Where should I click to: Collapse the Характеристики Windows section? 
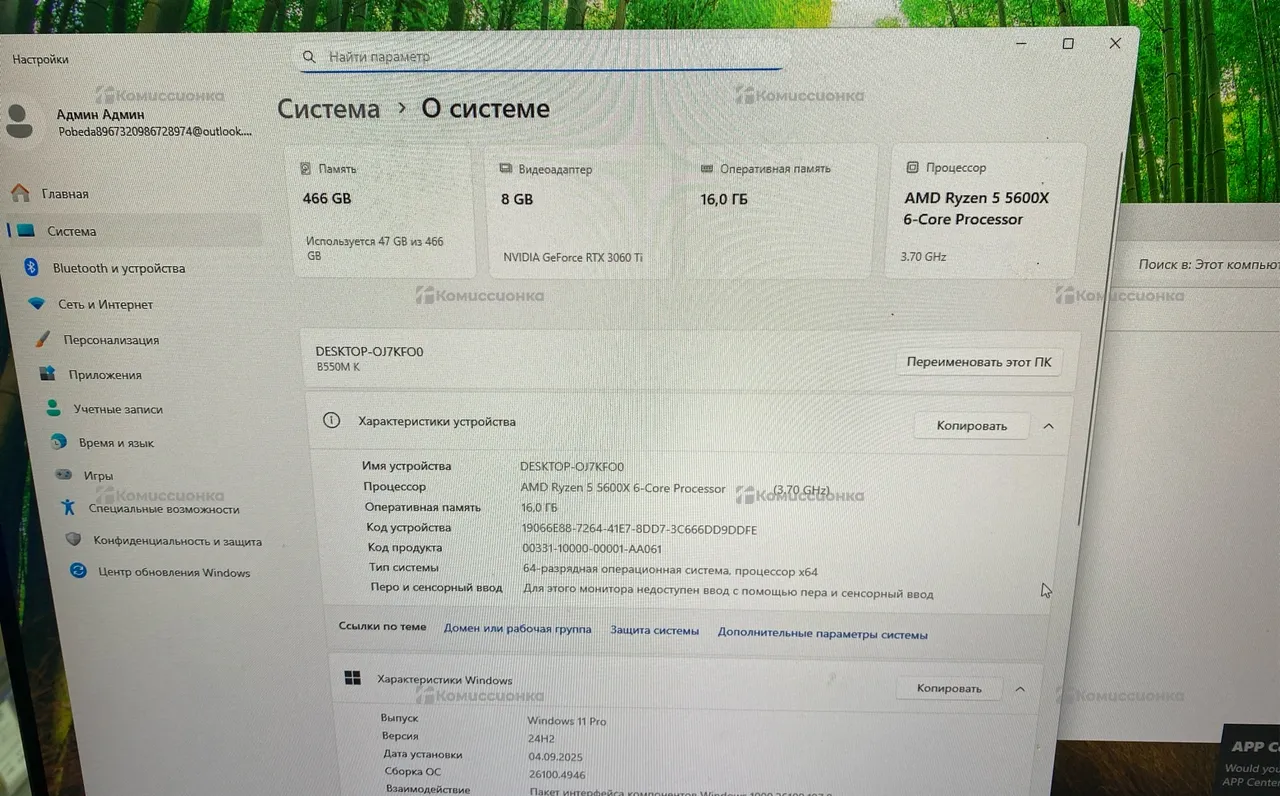coord(1020,688)
